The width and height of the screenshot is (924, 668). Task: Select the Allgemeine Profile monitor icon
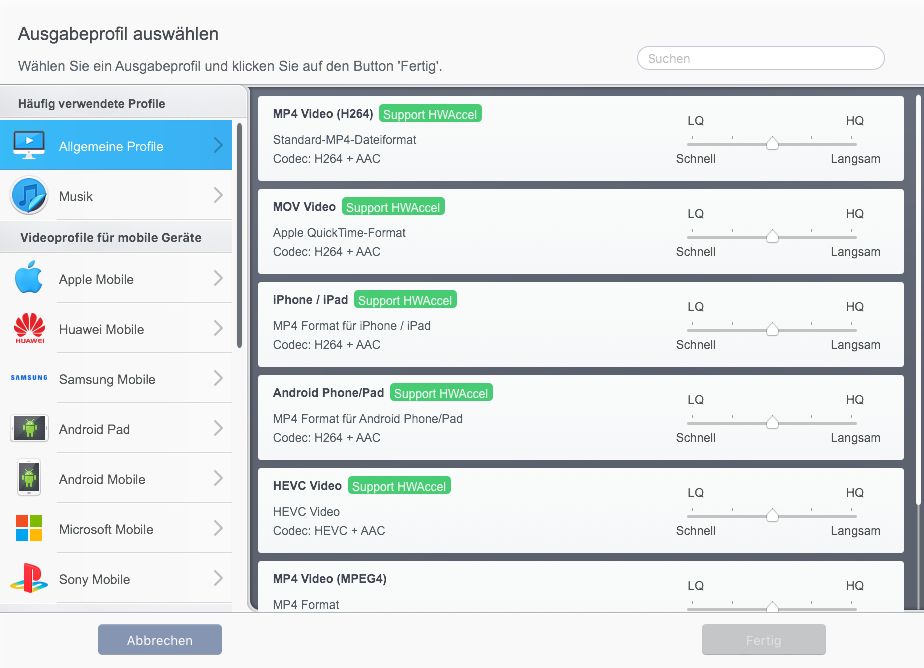point(29,145)
